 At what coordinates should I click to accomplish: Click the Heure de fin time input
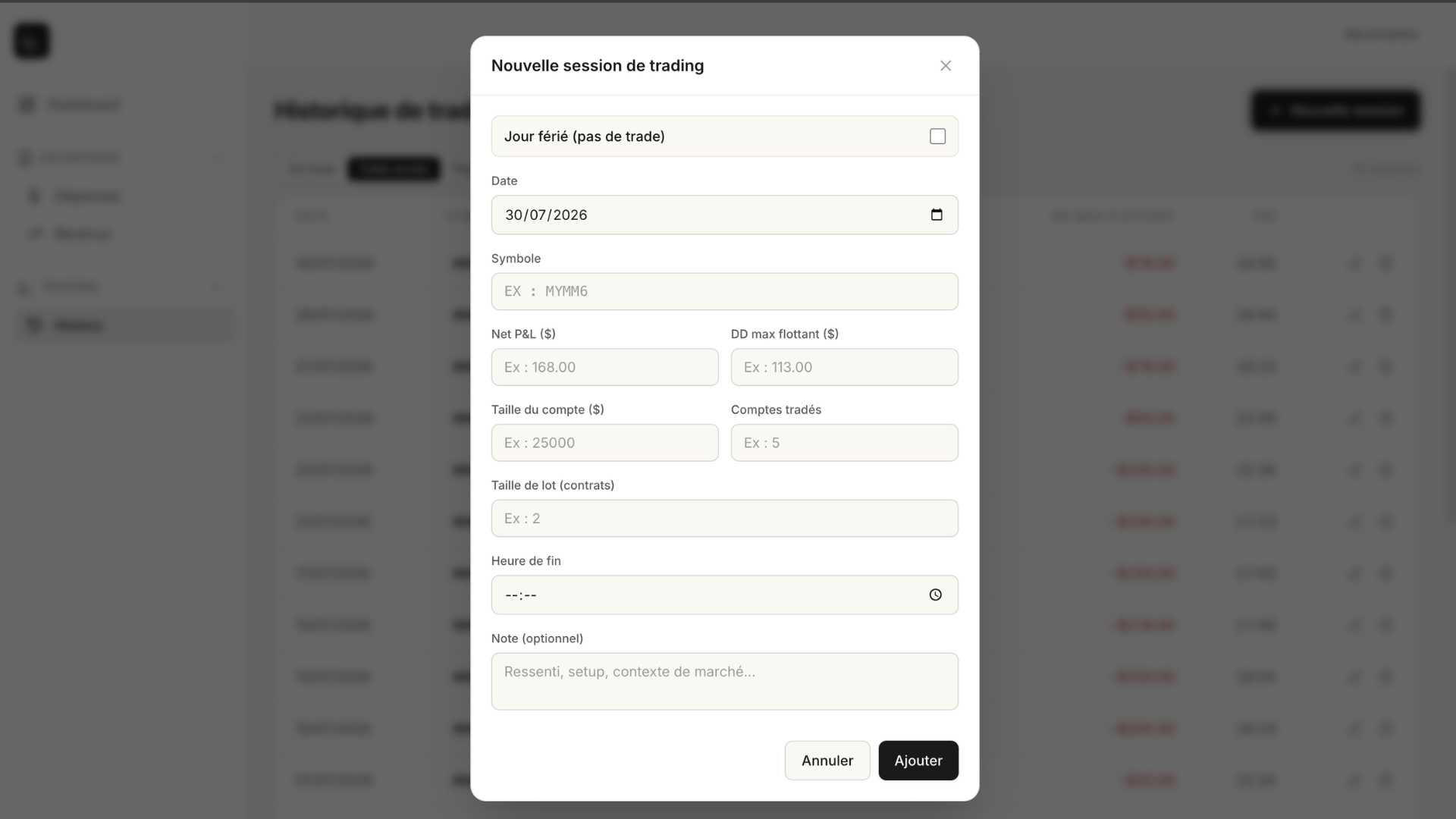tap(725, 595)
